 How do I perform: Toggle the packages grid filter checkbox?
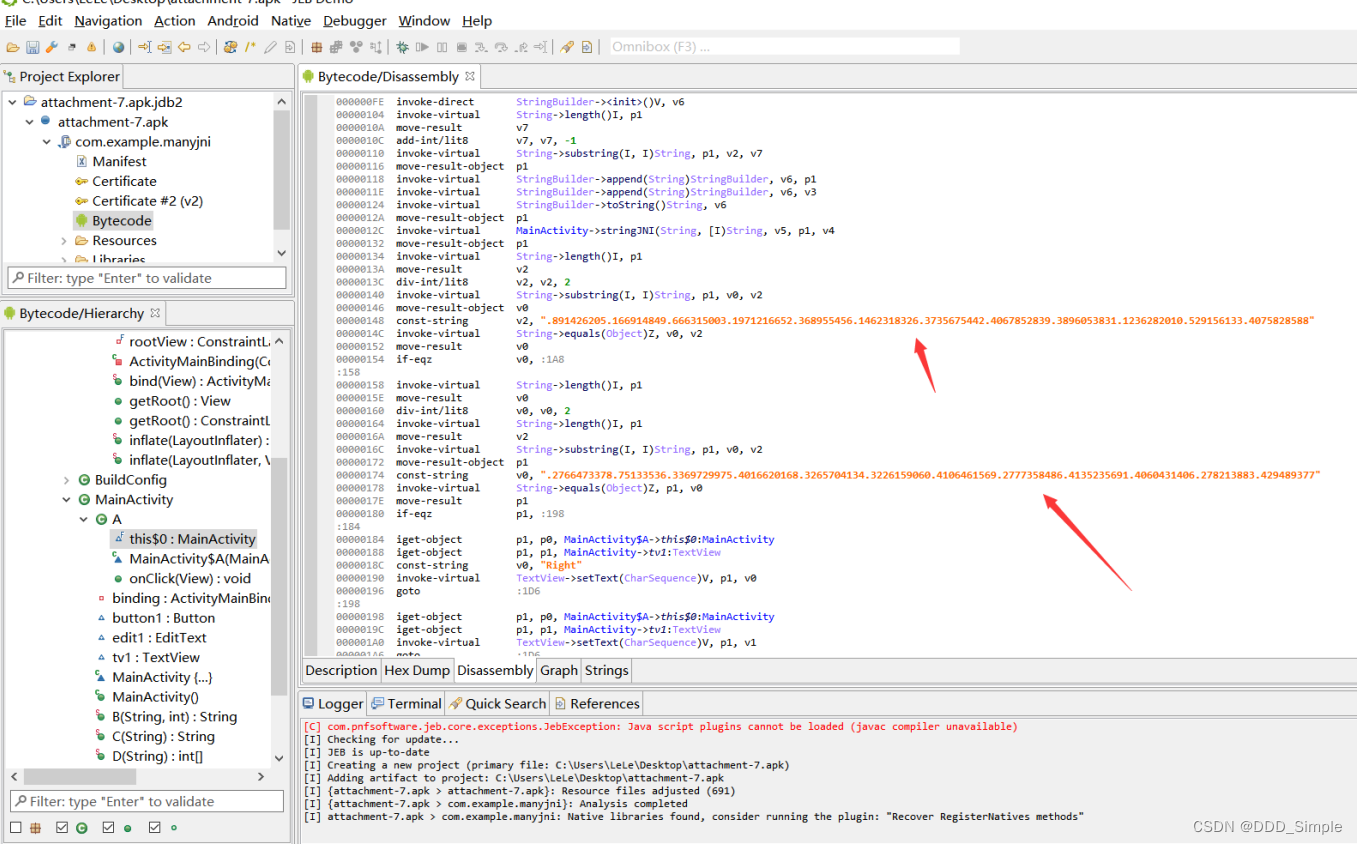tap(15, 828)
